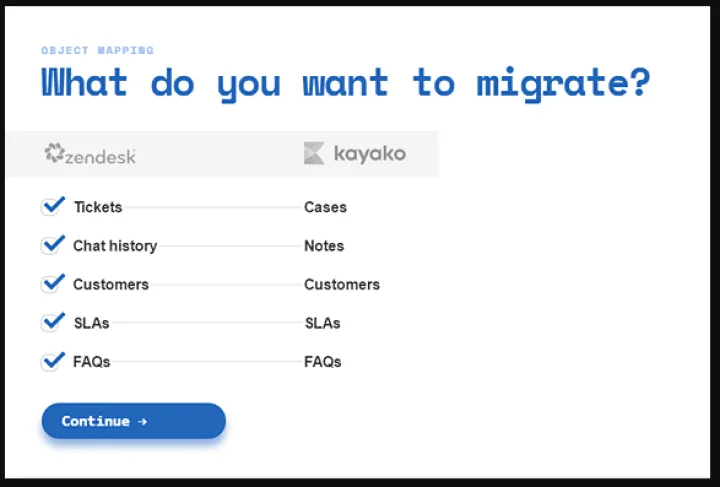The height and width of the screenshot is (487, 720).
Task: Select the Notes mapping text
Action: [x=324, y=246]
